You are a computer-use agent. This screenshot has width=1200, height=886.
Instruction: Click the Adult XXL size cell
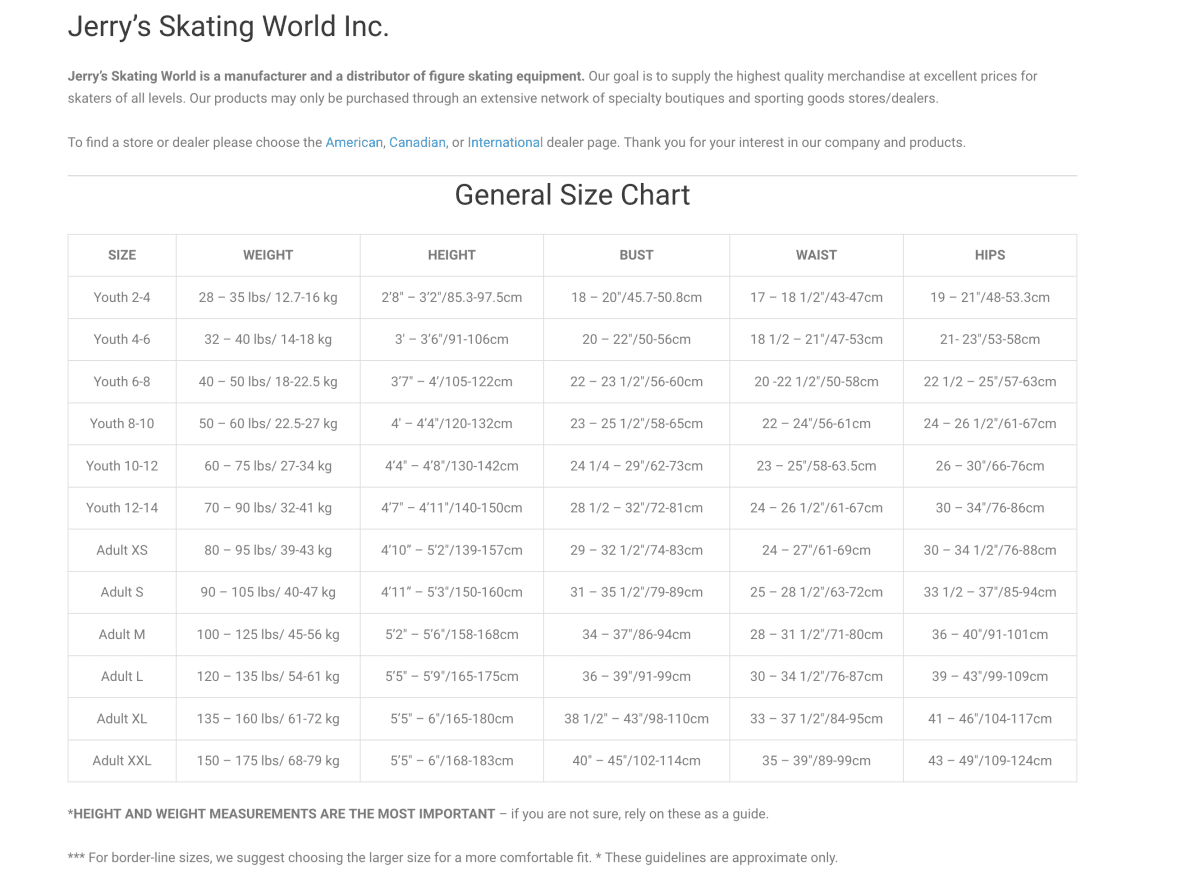(122, 760)
